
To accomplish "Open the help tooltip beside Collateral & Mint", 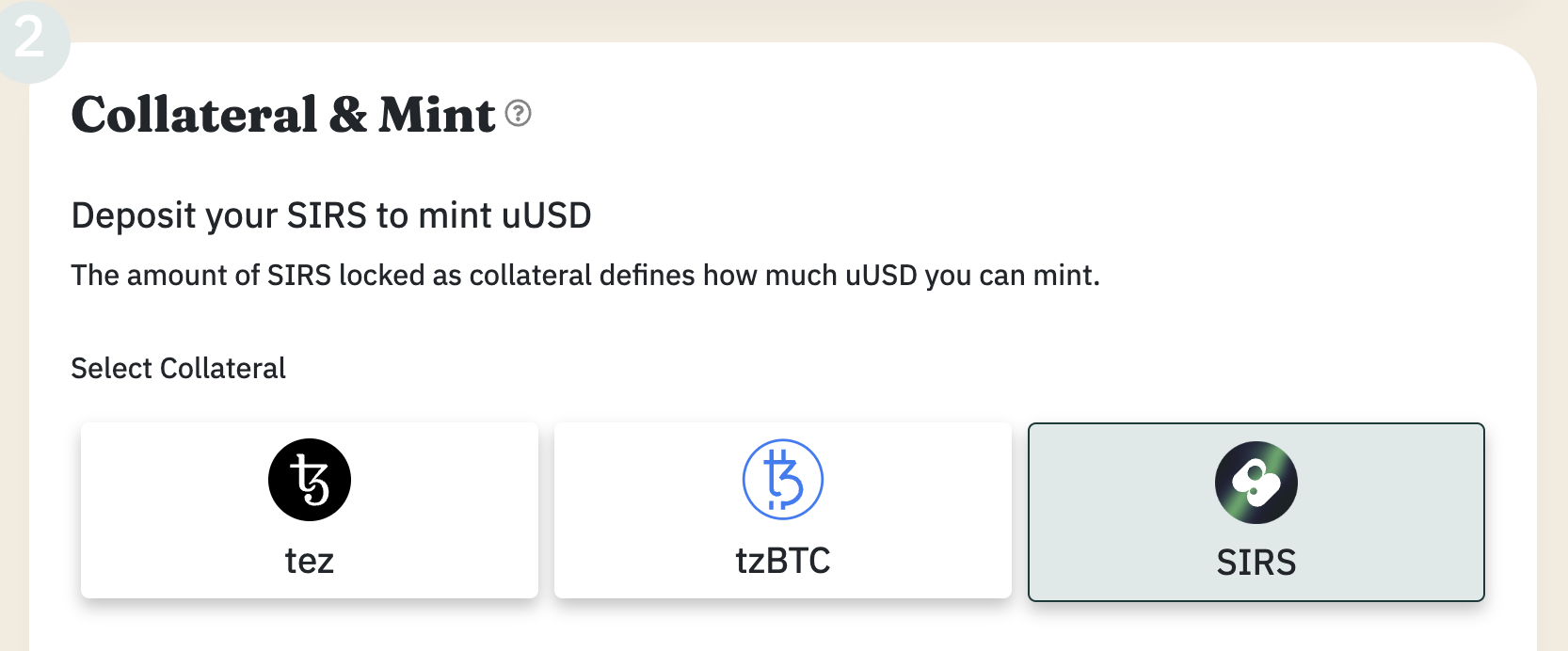I will (x=518, y=114).
